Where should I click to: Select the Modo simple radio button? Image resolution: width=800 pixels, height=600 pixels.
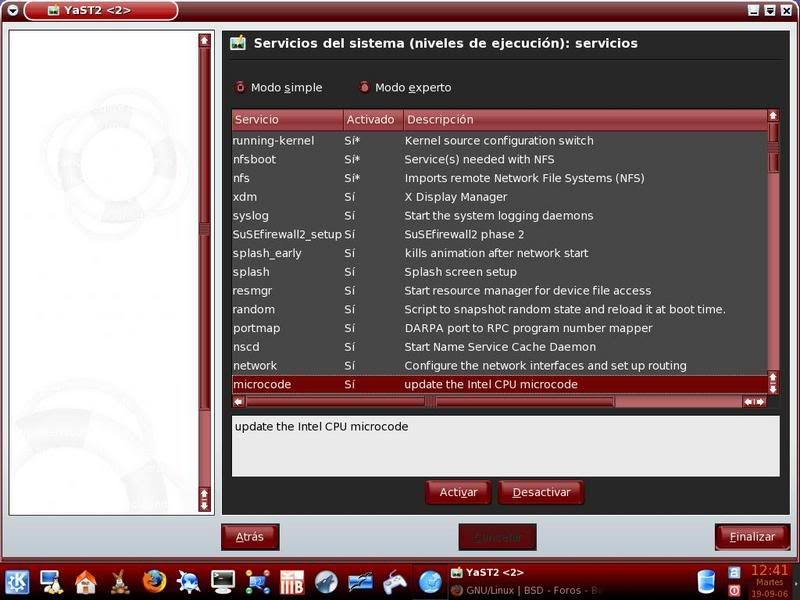(x=240, y=87)
